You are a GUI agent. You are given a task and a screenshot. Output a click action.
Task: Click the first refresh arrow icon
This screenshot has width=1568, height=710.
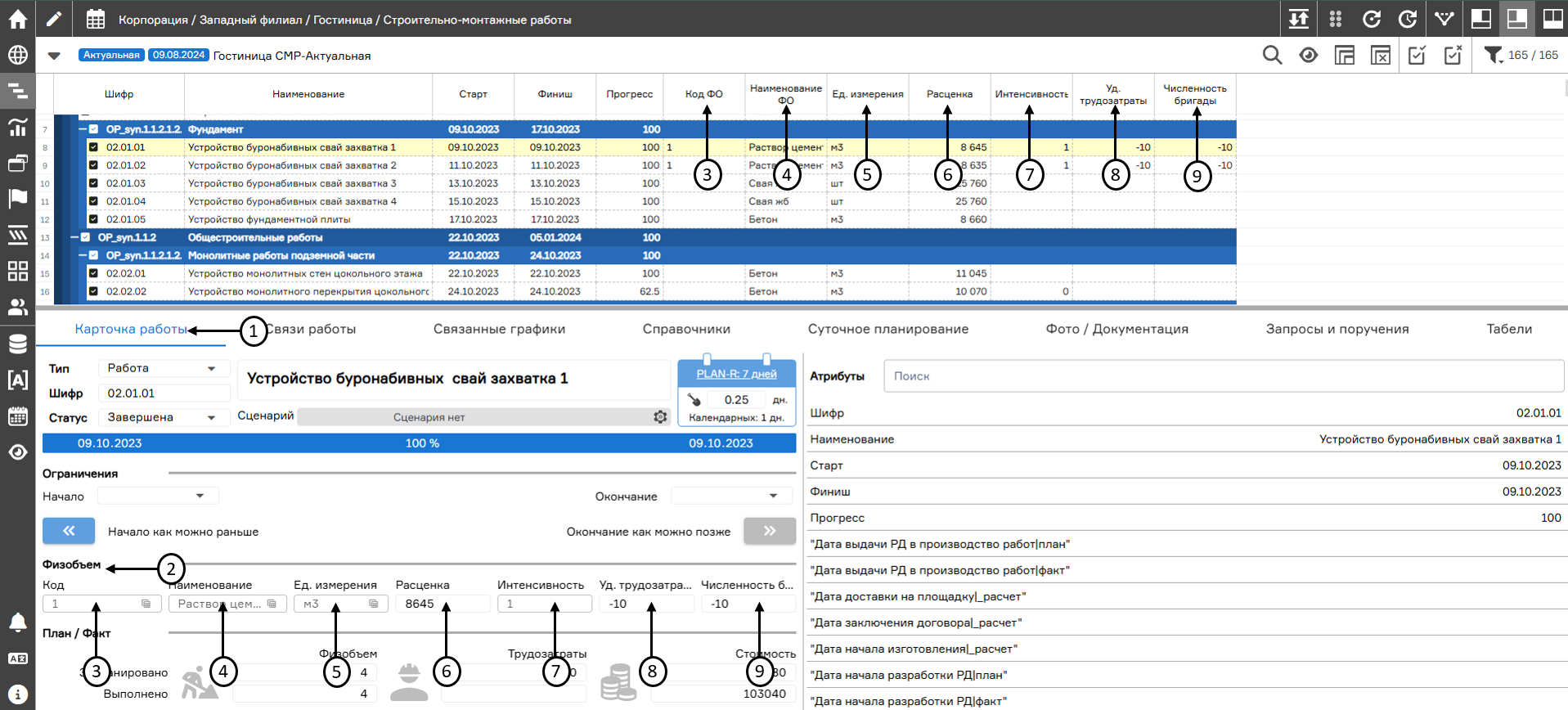coord(1372,19)
